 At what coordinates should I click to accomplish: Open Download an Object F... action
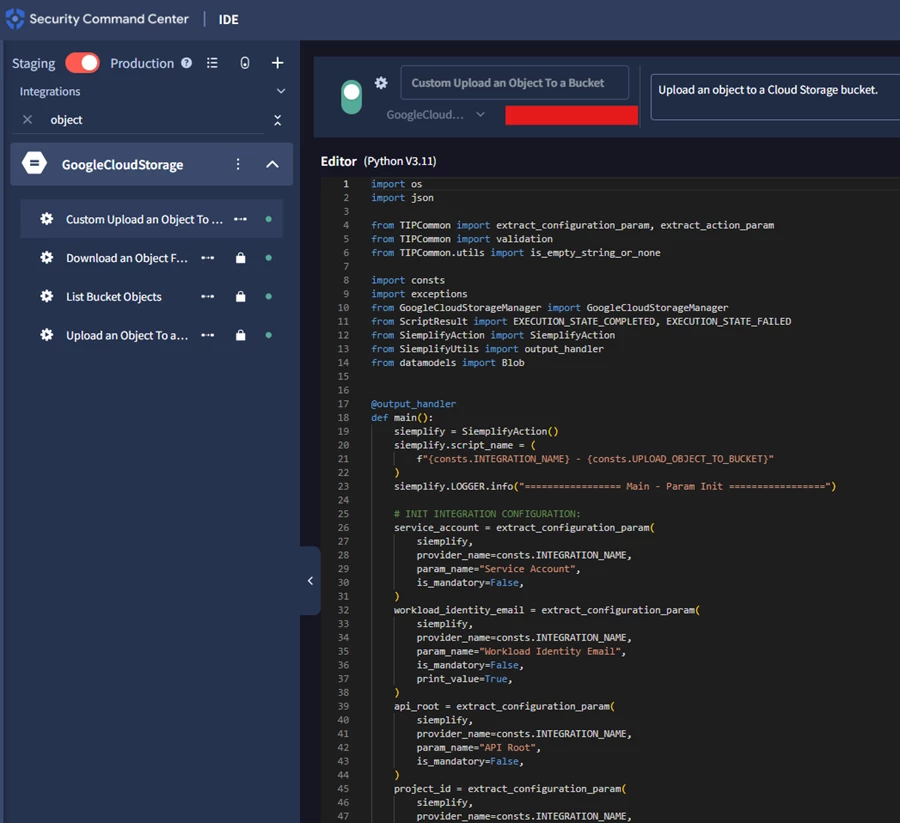(127, 258)
